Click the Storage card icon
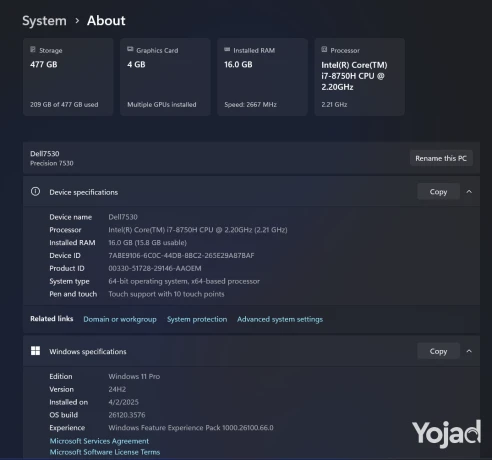This screenshot has width=492, height=460. click(33, 50)
